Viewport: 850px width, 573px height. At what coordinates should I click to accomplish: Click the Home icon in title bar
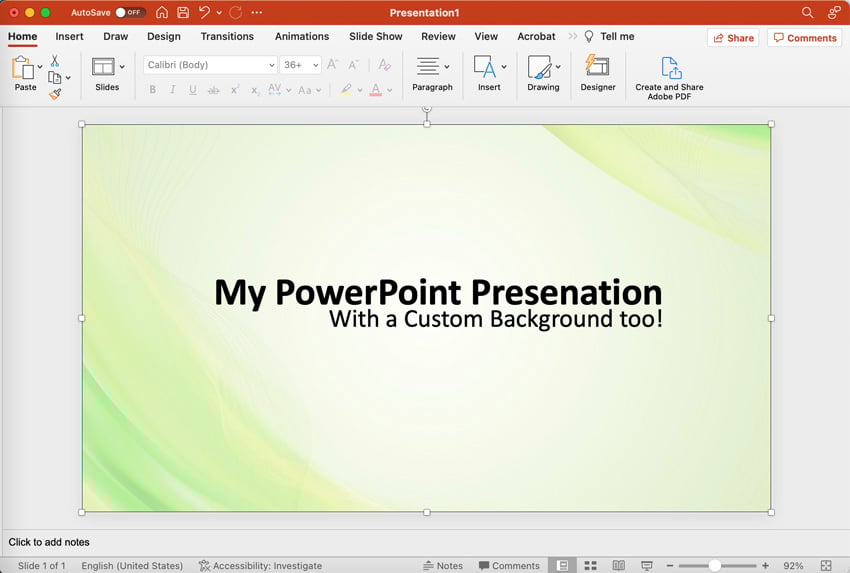(162, 13)
